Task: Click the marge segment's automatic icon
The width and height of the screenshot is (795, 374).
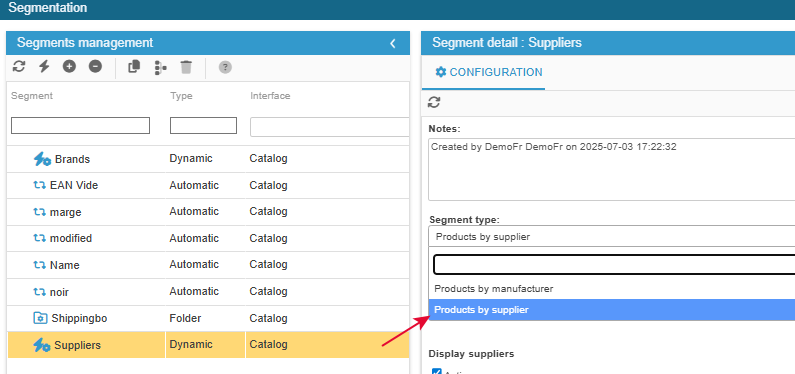Action: (x=40, y=212)
